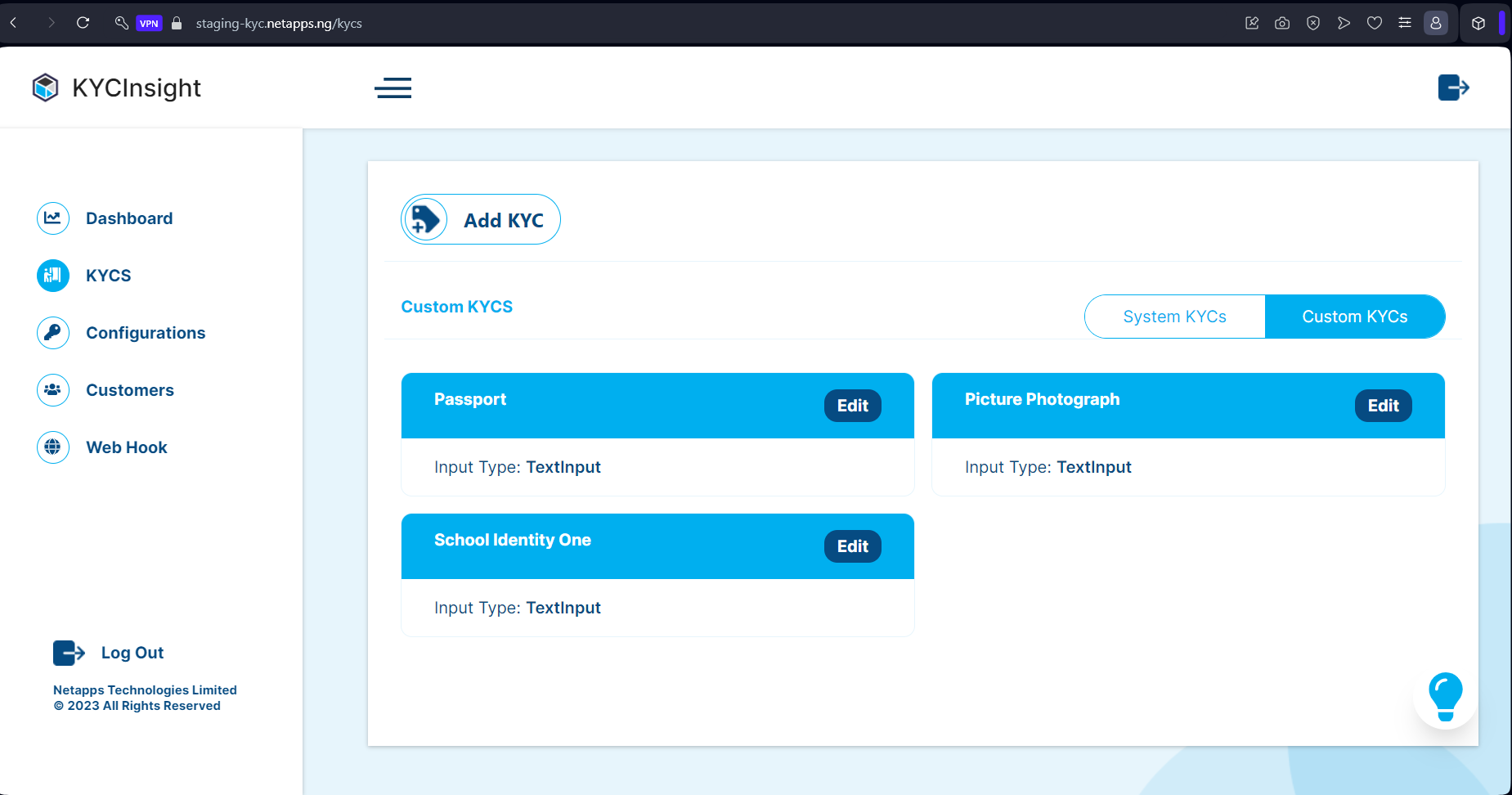Open the lightbulb help widget
Image resolution: width=1512 pixels, height=795 pixels.
pos(1445,697)
